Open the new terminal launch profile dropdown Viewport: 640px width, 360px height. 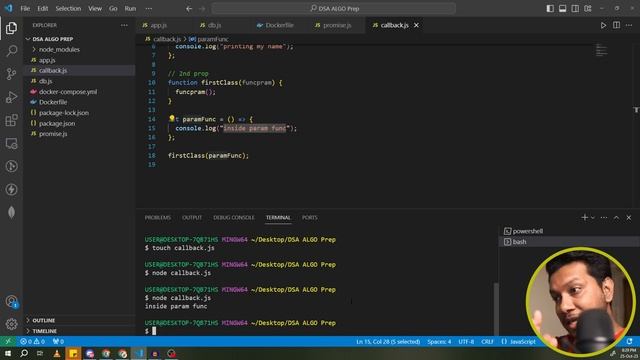point(593,218)
